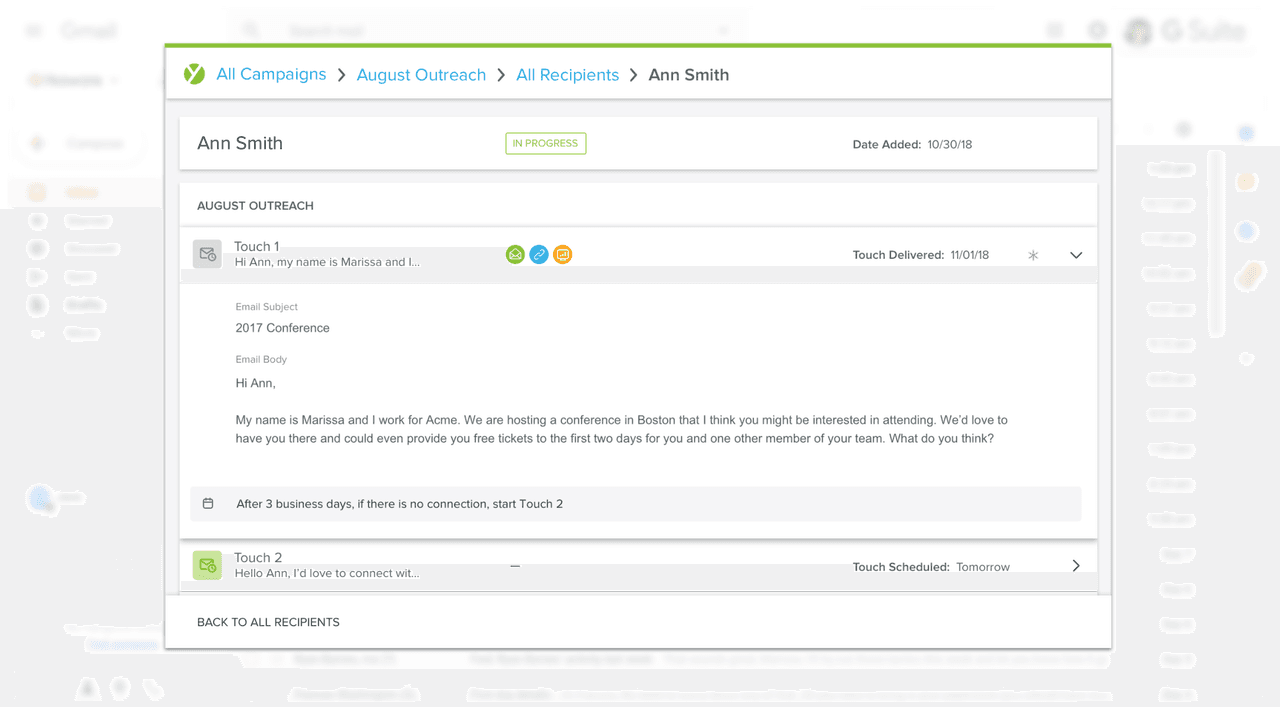
Task: Open Gmail settings gear icon
Action: coord(1097,31)
